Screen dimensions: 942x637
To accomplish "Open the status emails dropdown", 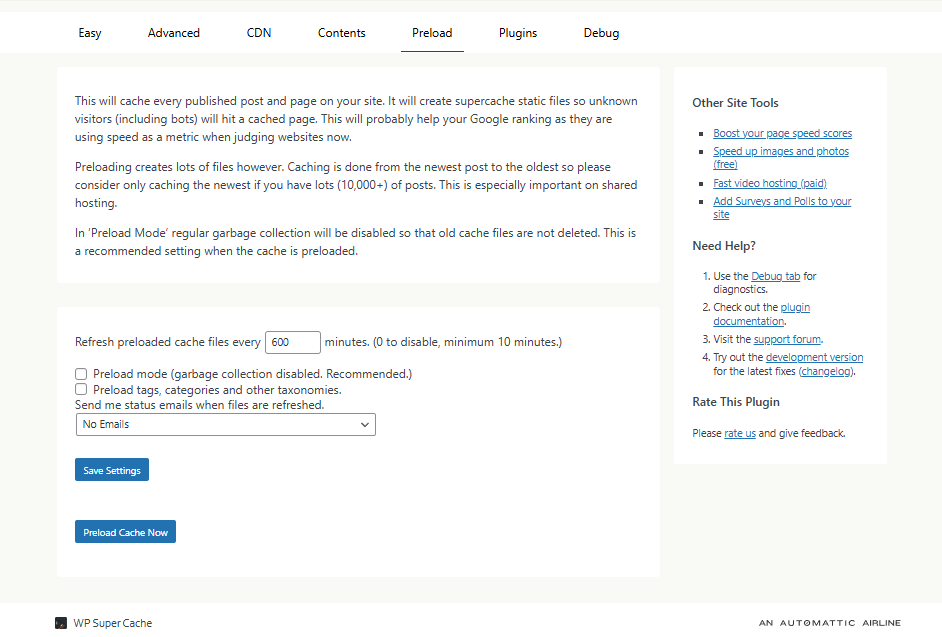I will click(x=225, y=424).
